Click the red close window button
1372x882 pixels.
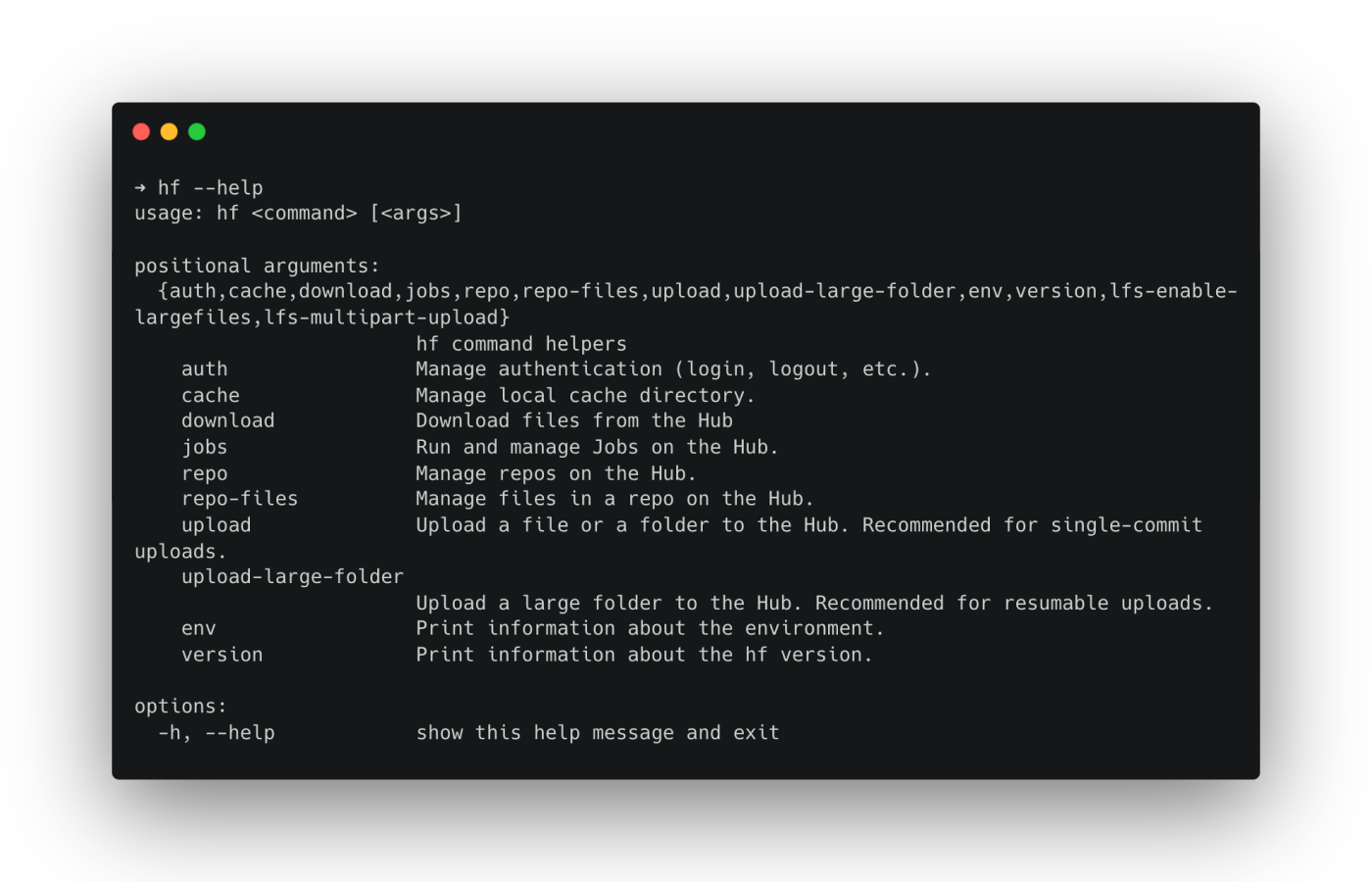141,131
